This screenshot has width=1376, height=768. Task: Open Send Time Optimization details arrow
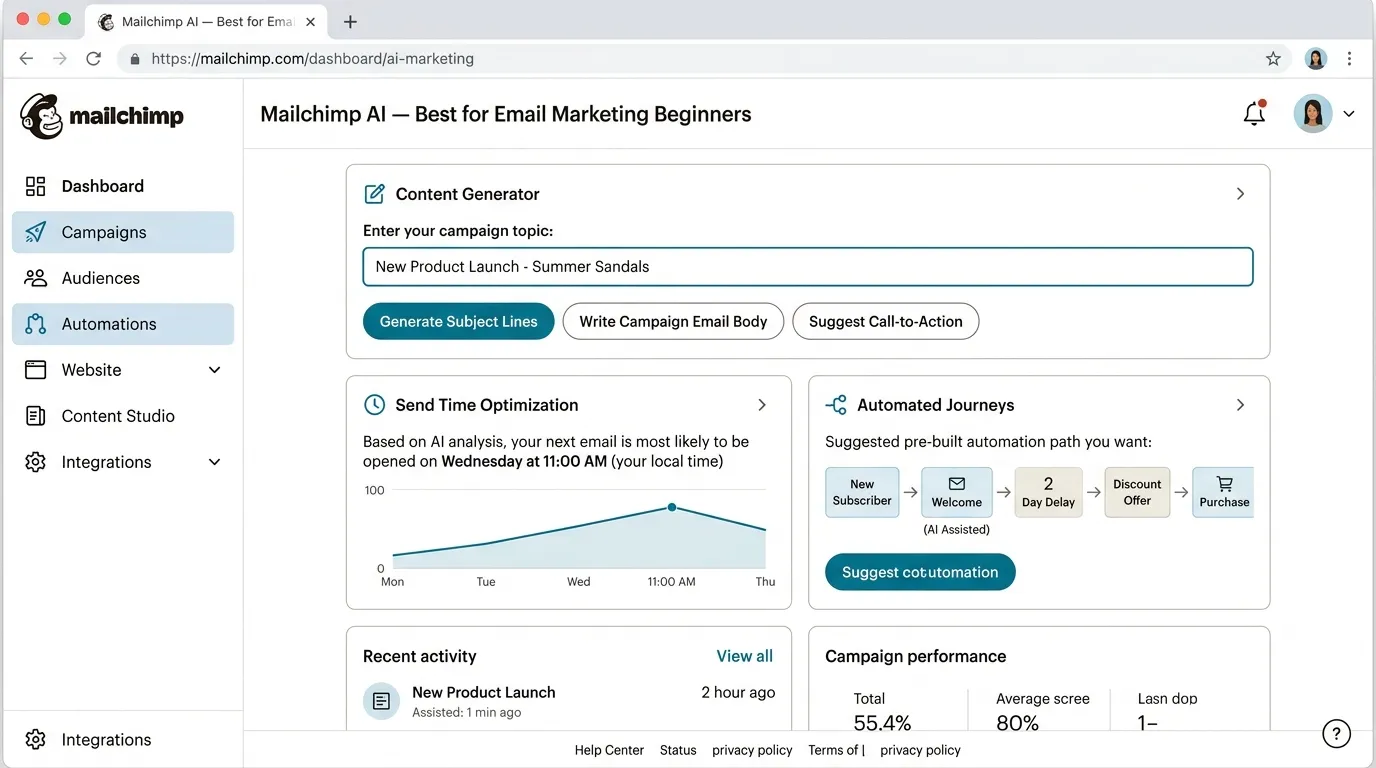coord(762,405)
